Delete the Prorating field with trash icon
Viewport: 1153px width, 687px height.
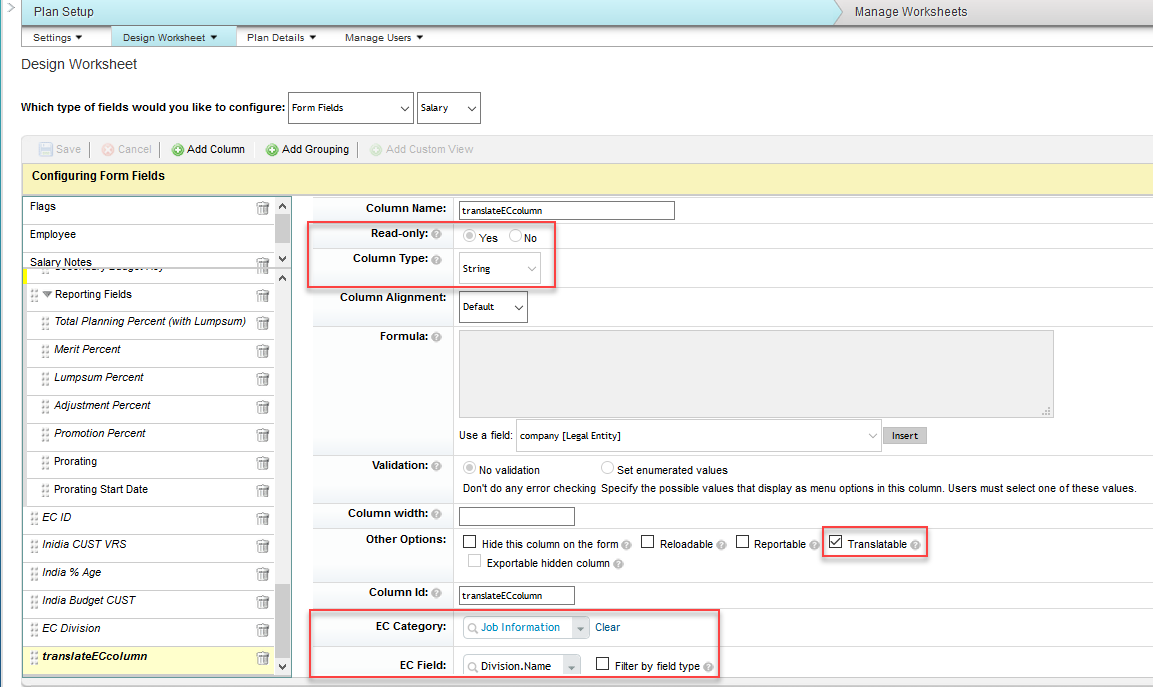coord(263,463)
